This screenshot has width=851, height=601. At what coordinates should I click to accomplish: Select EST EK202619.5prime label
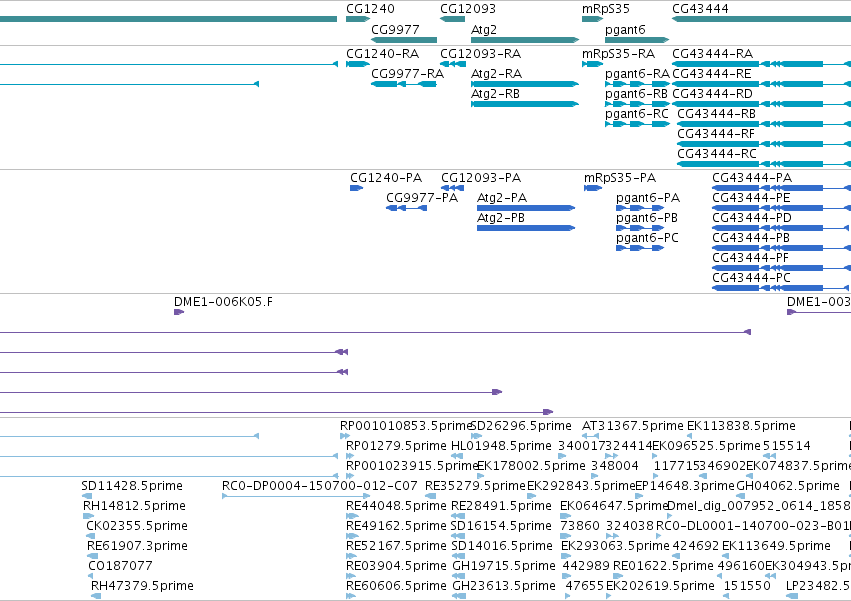click(x=660, y=587)
